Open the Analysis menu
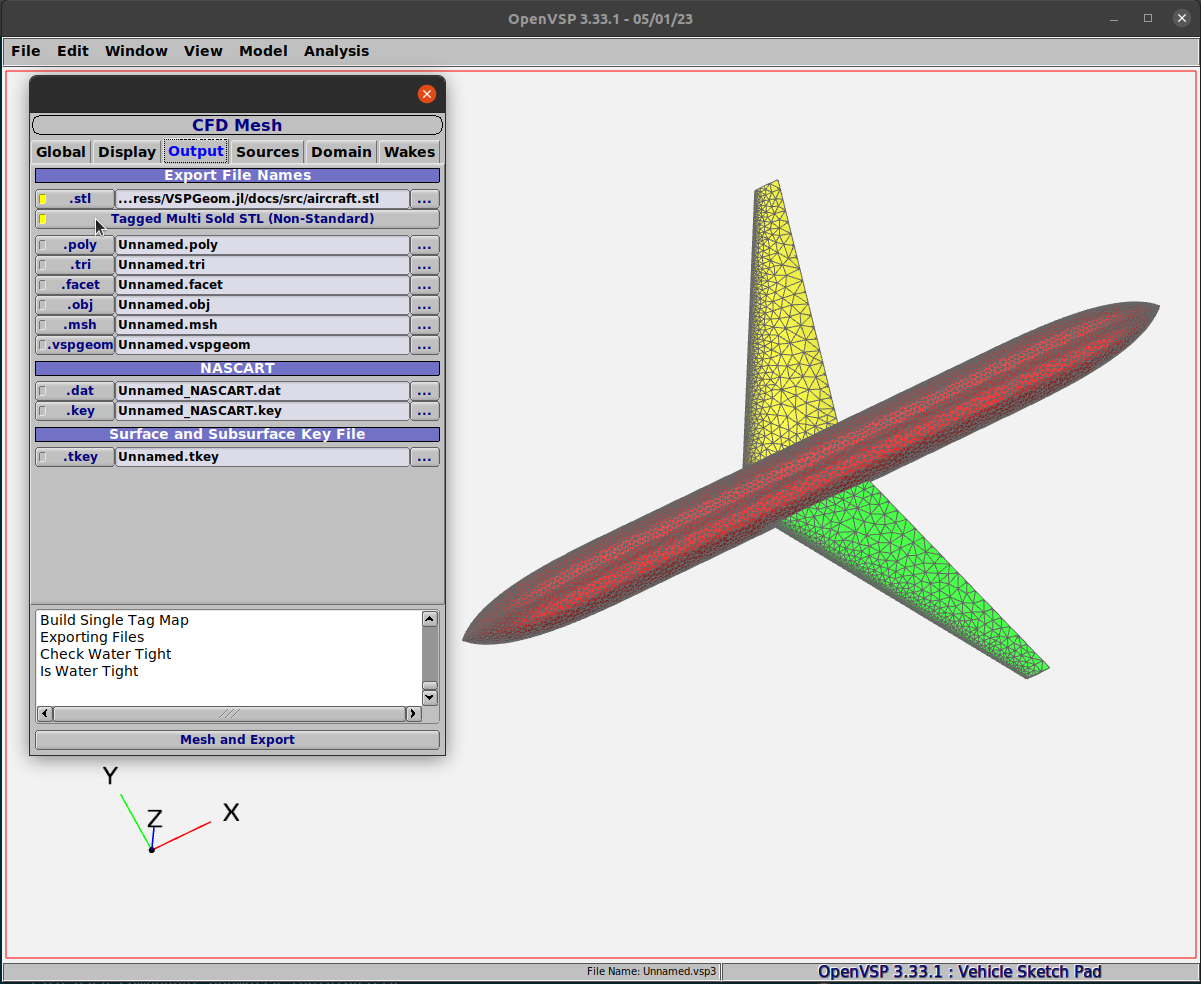Viewport: 1201px width, 984px height. click(336, 51)
